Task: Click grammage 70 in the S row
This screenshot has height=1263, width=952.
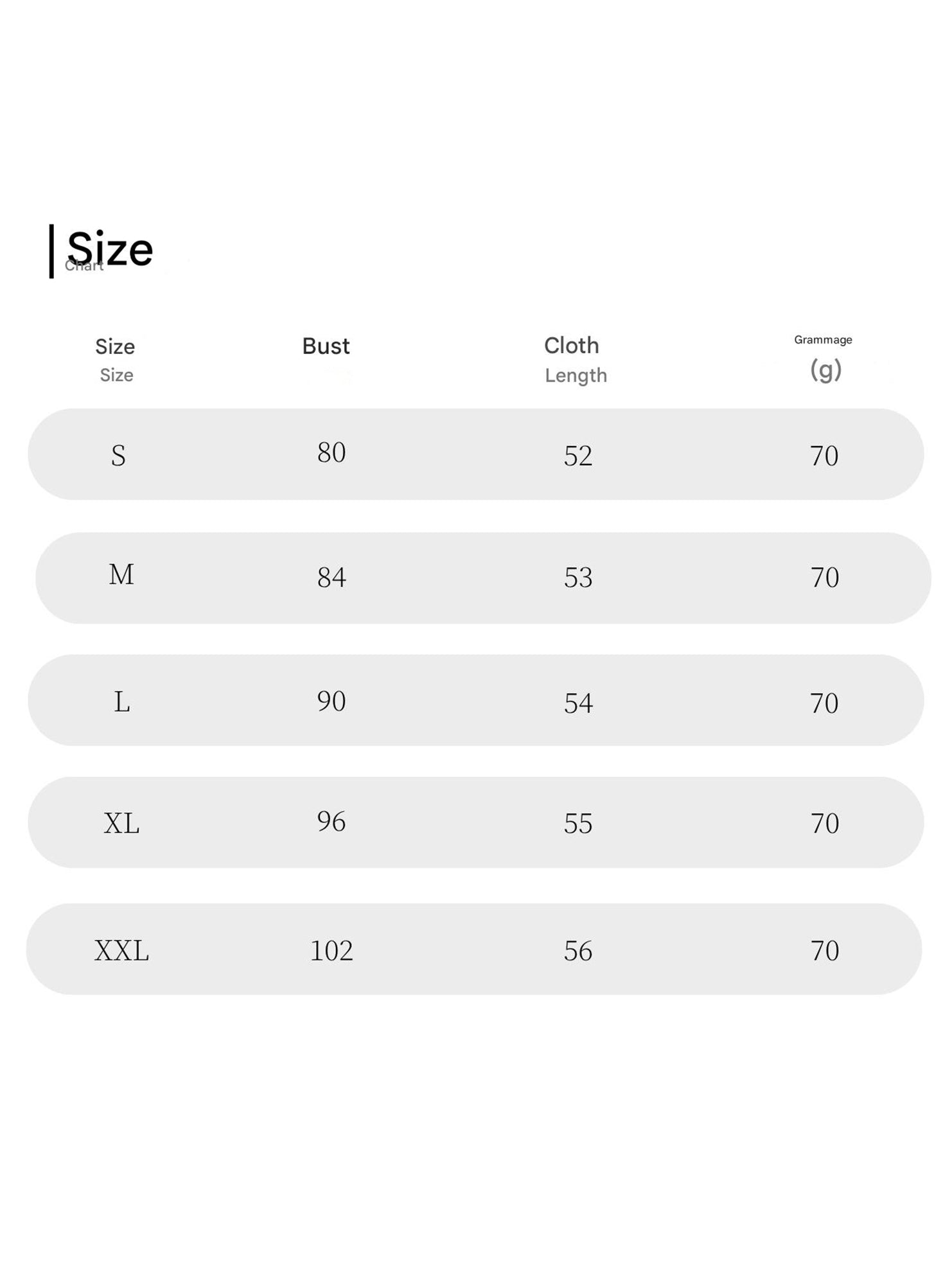Action: (824, 456)
